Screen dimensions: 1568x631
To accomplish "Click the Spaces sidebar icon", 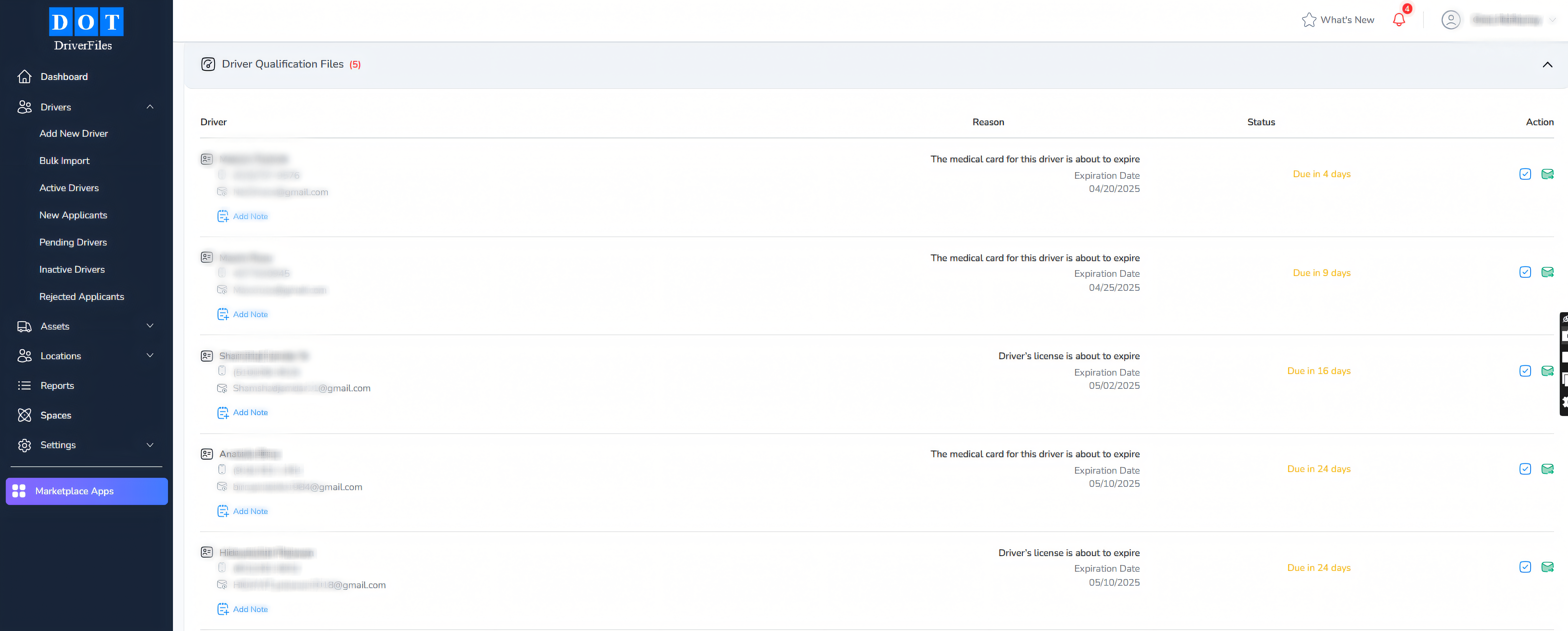I will 24,415.
